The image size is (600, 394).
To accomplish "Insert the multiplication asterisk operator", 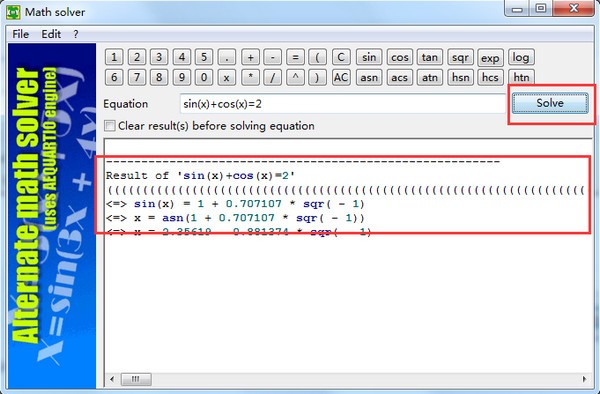I will [x=250, y=77].
